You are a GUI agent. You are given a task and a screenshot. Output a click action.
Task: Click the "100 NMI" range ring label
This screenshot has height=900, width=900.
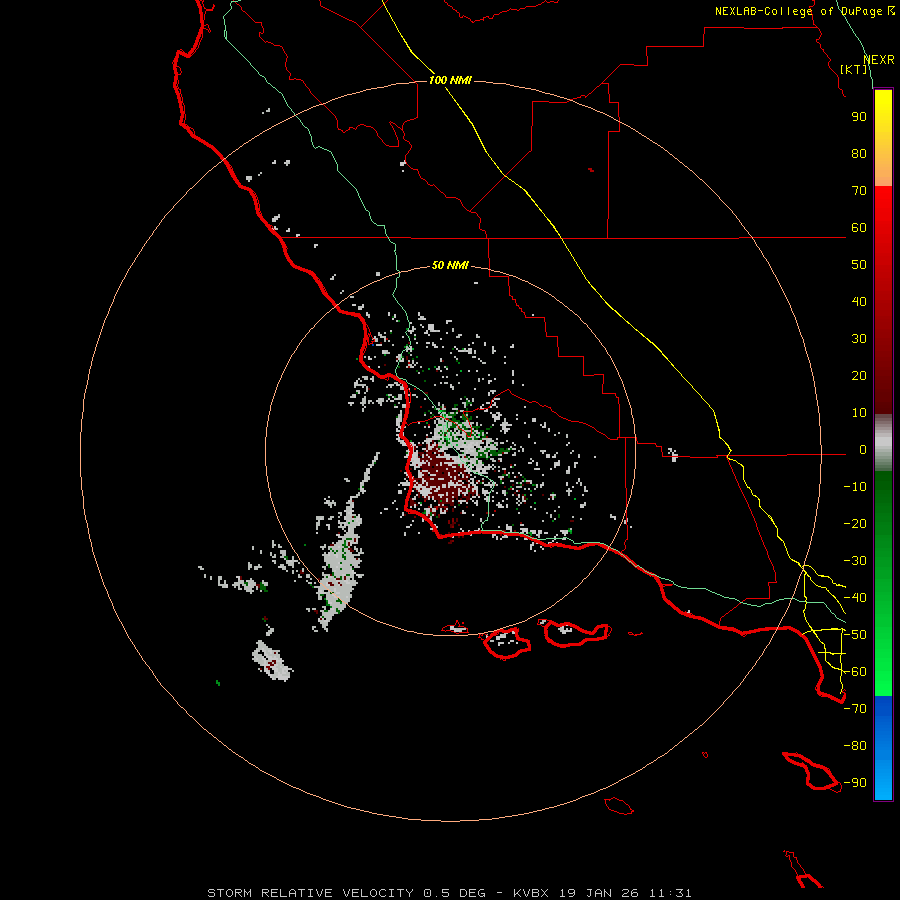[450, 80]
